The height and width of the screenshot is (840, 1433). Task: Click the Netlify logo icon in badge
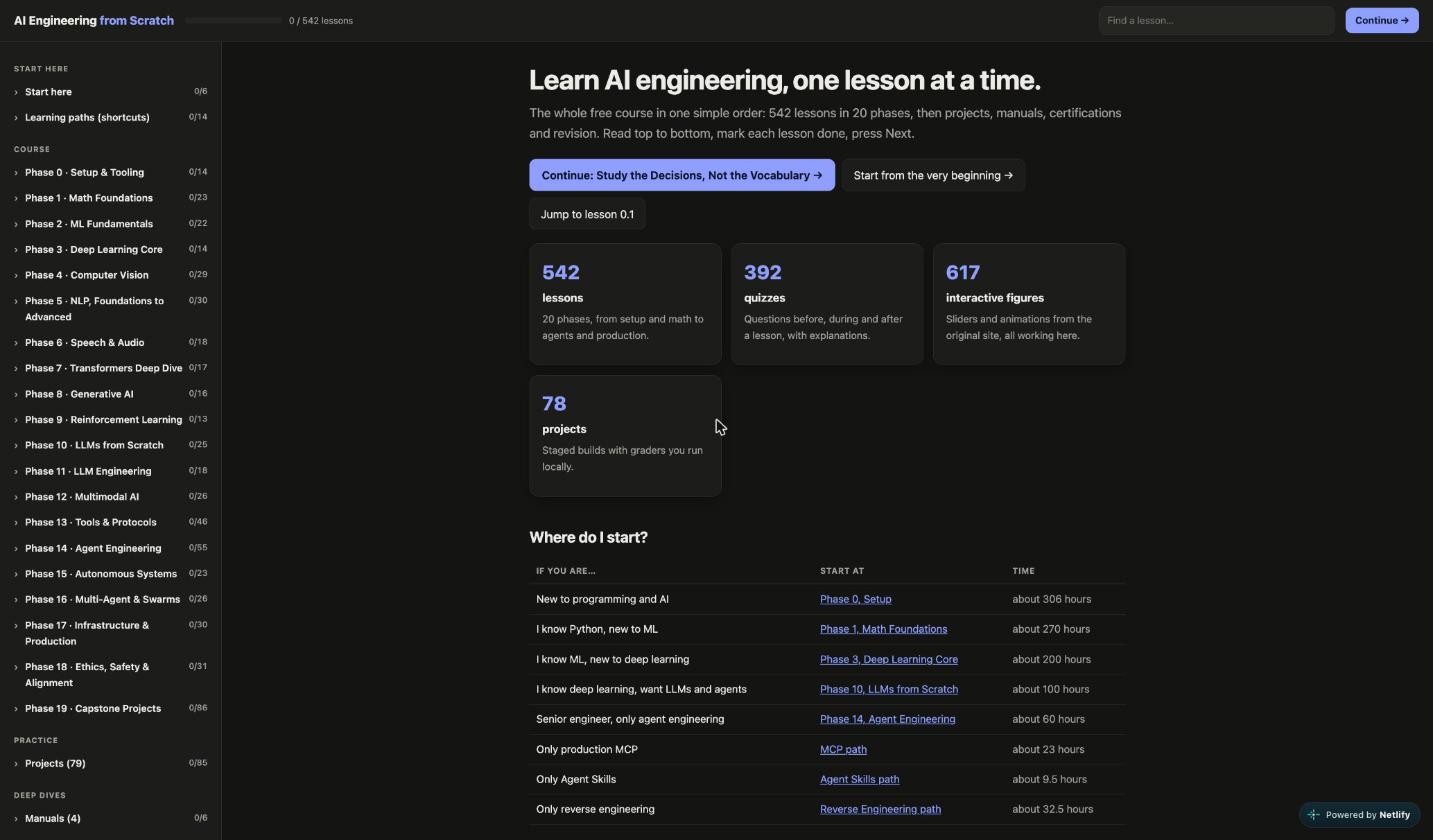pyautogui.click(x=1314, y=815)
